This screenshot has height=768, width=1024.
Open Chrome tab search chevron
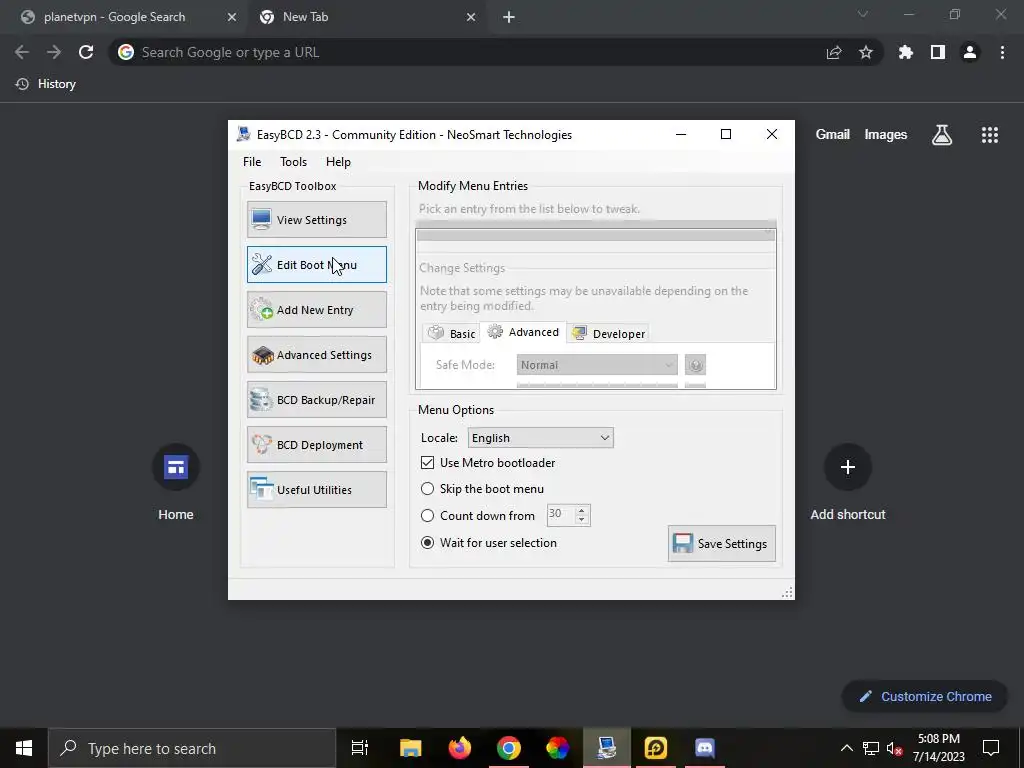point(863,14)
